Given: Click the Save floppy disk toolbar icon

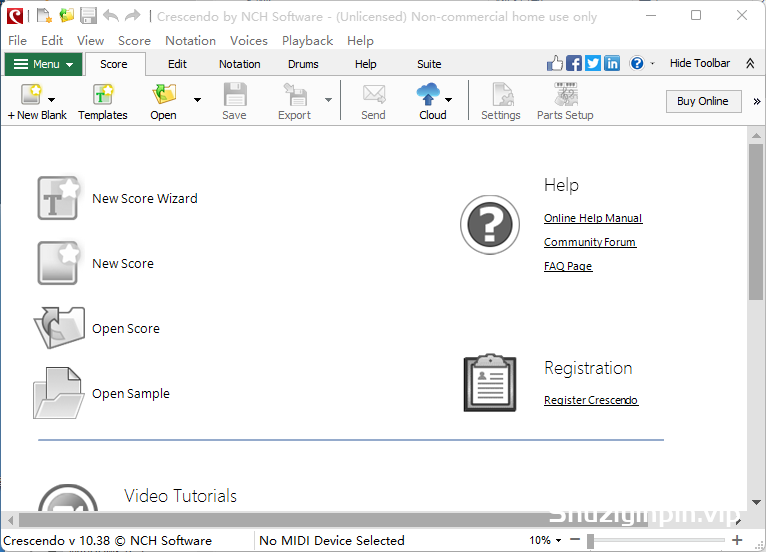Looking at the screenshot, I should click(x=234, y=94).
